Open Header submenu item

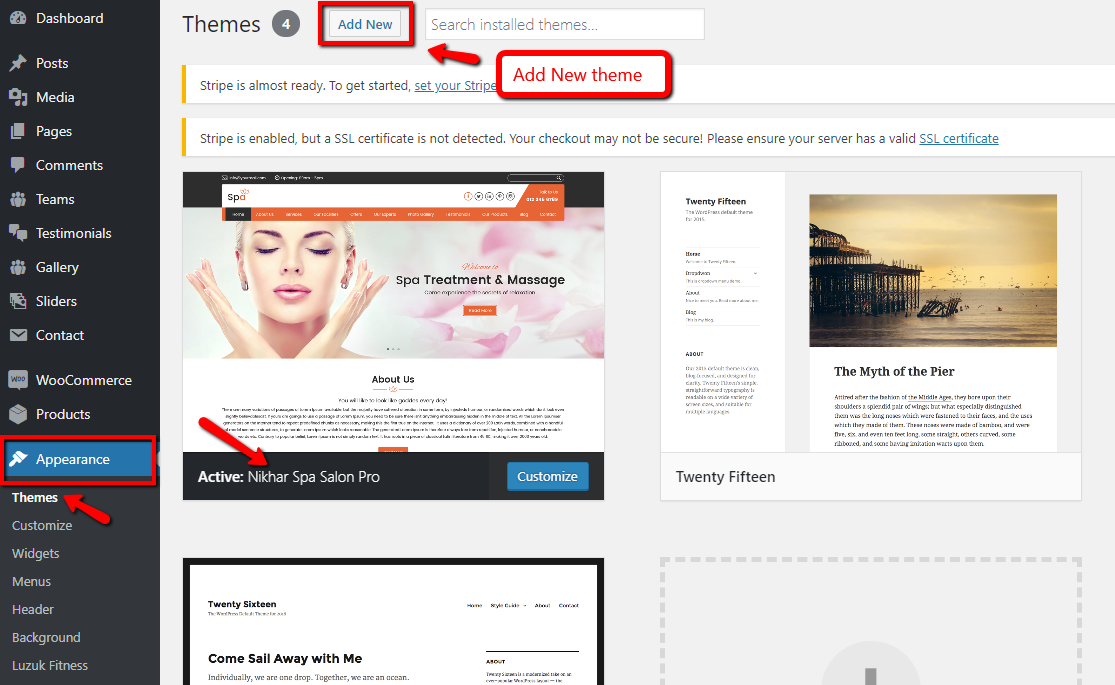click(33, 610)
